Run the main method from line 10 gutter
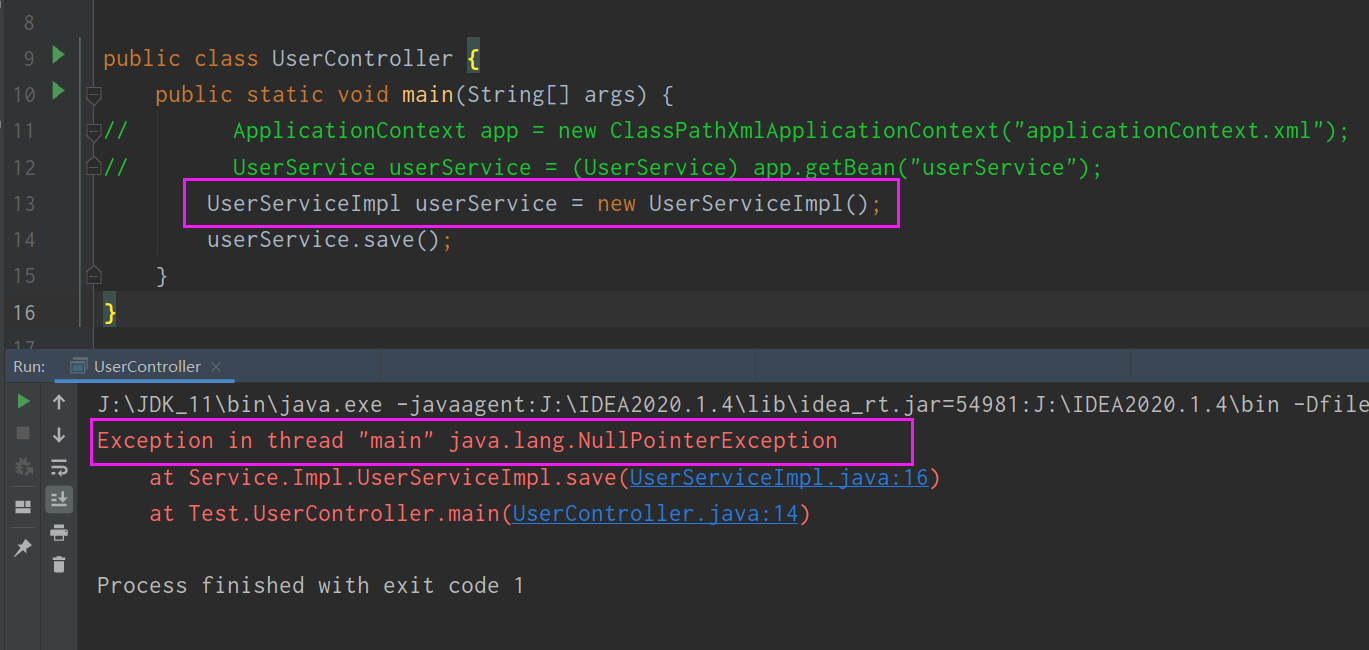 tap(58, 91)
